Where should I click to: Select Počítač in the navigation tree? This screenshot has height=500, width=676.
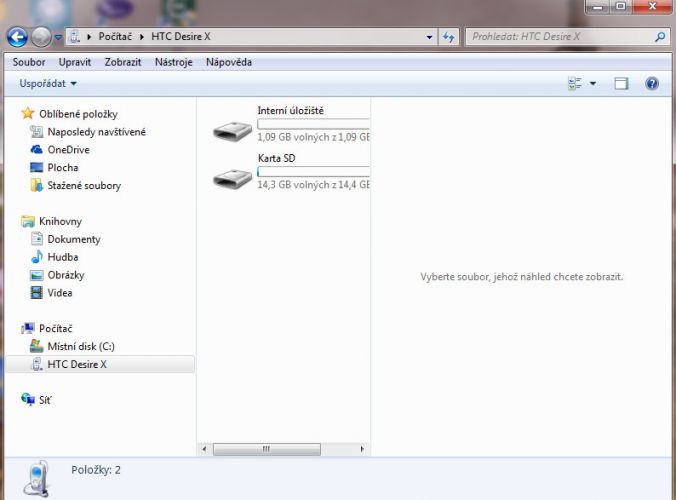pyautogui.click(x=56, y=329)
